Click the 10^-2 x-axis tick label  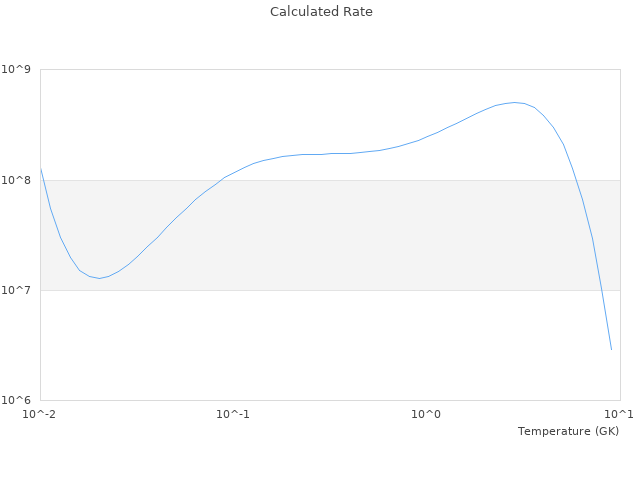(x=40, y=414)
